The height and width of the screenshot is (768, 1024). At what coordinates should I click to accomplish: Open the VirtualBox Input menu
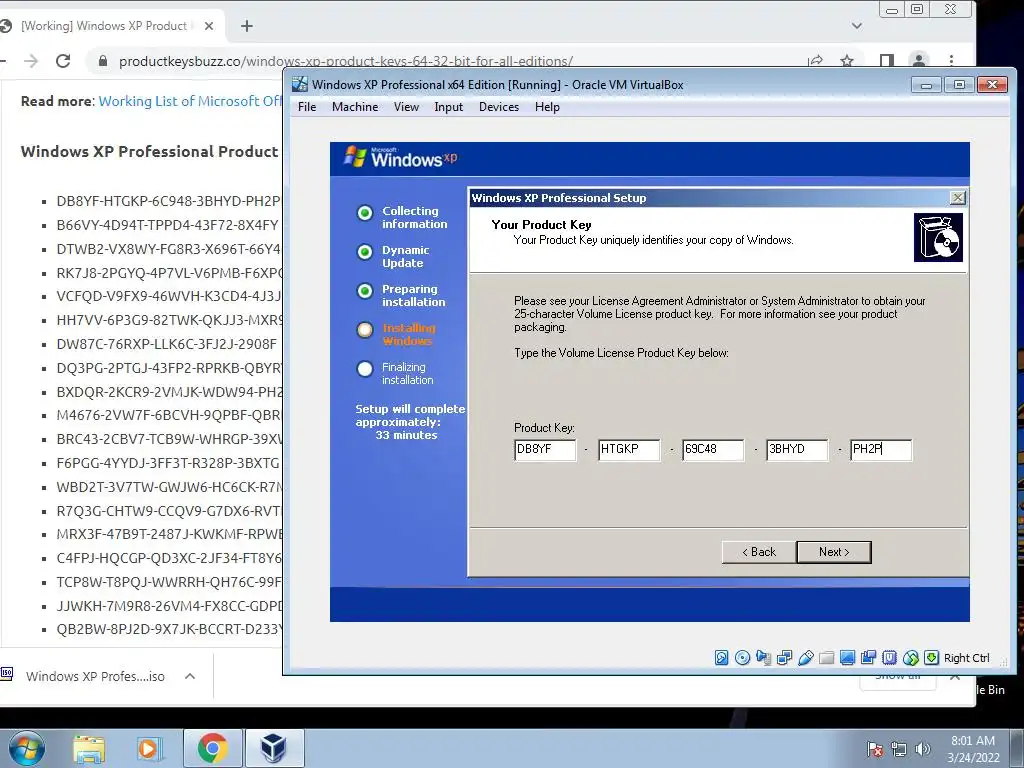coord(449,107)
